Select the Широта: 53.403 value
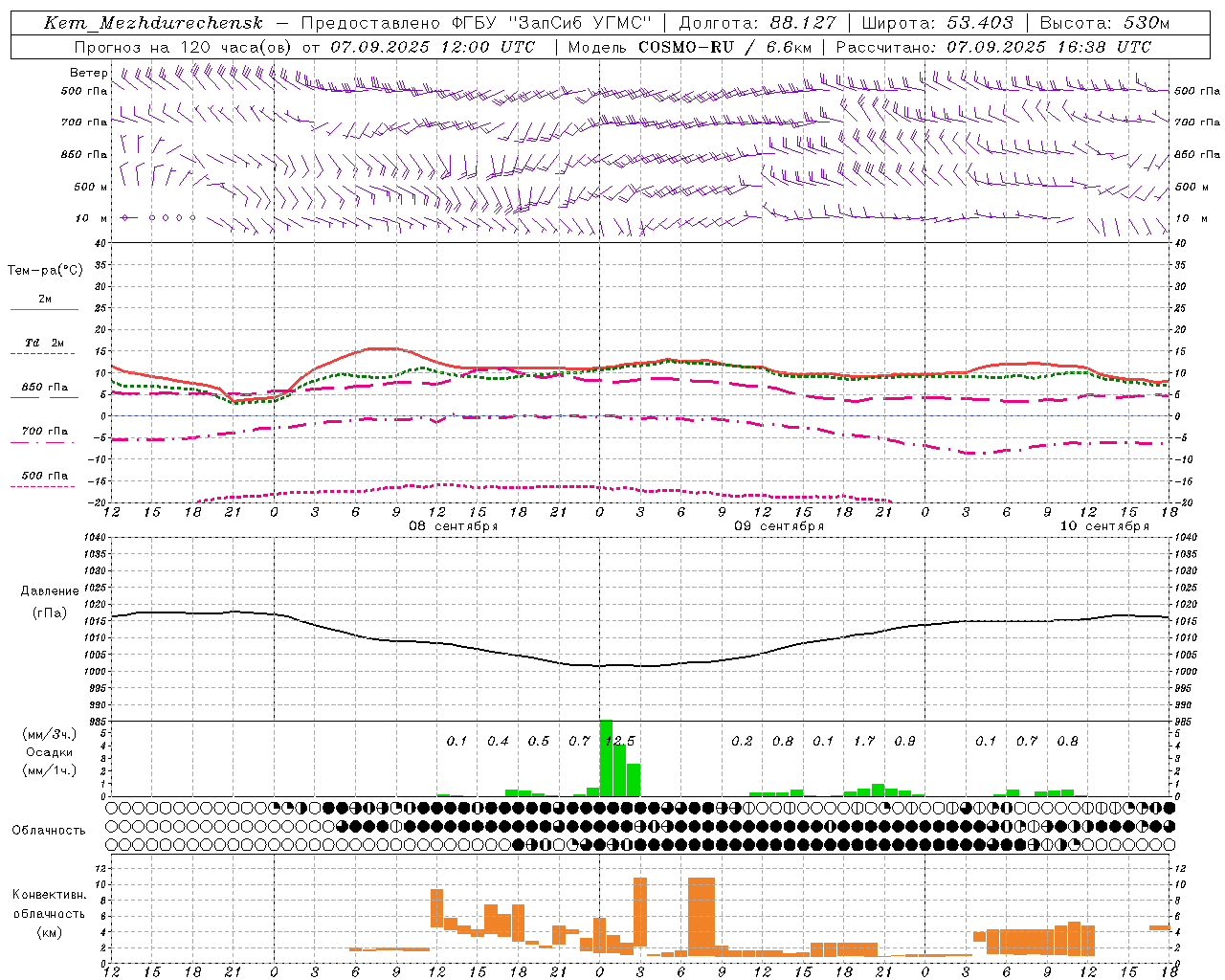Screen dimensions: 1225x980 point(937,23)
